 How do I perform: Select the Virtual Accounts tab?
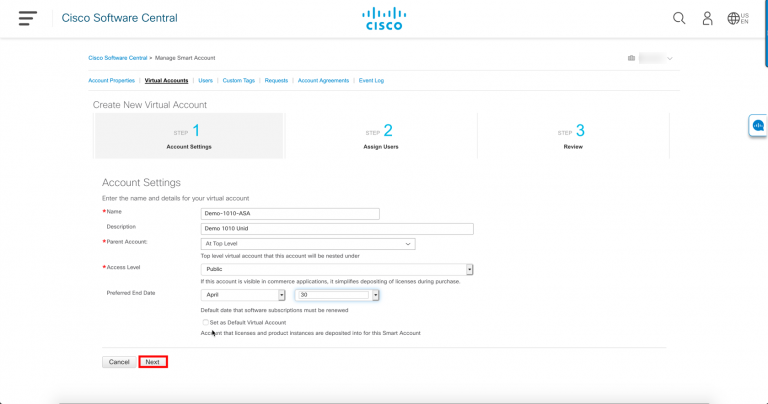coord(166,80)
